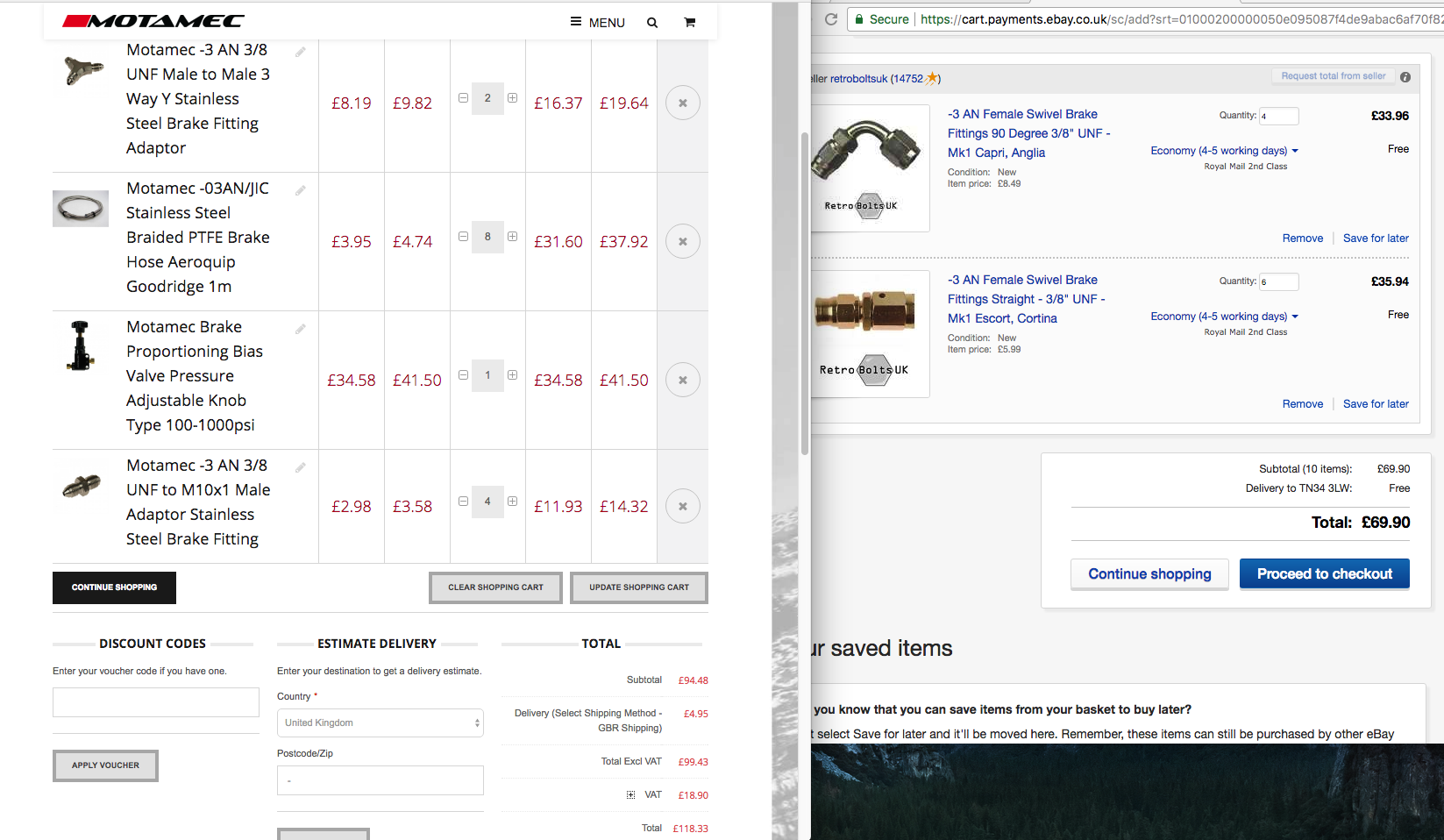Open the Motamec search icon

coord(652,23)
